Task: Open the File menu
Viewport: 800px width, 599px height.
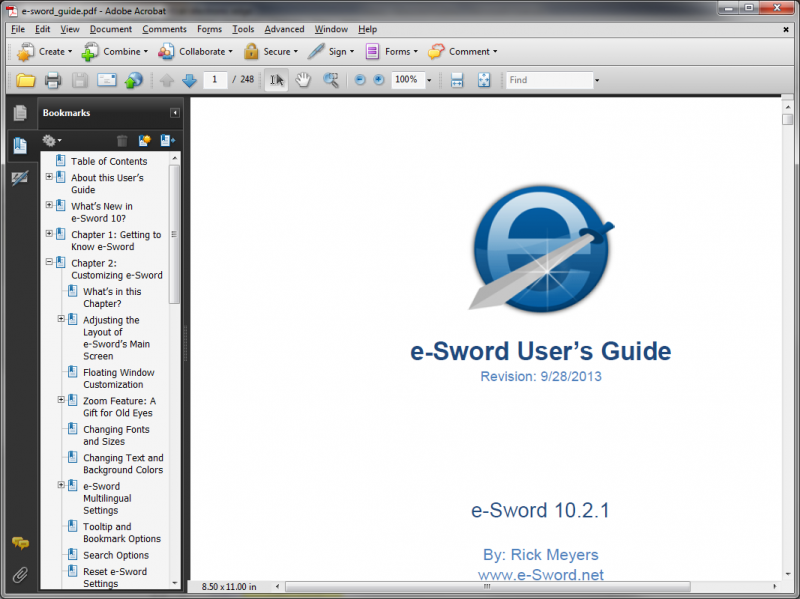Action: pos(18,30)
